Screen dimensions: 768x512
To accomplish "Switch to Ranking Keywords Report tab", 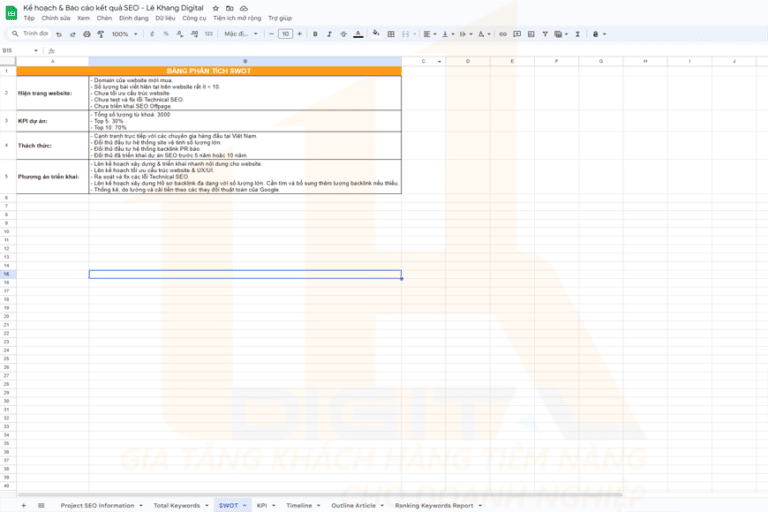I will click(x=434, y=506).
